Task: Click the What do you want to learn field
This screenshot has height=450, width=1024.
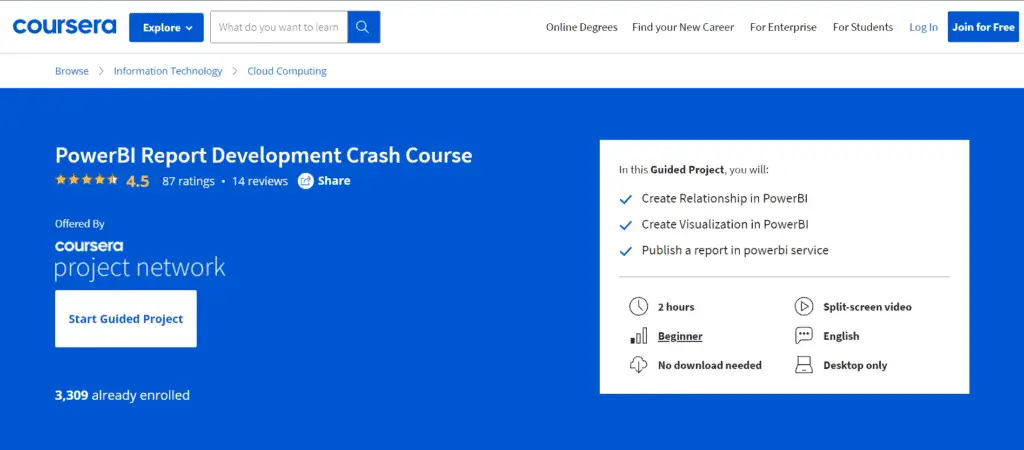Action: [x=280, y=27]
